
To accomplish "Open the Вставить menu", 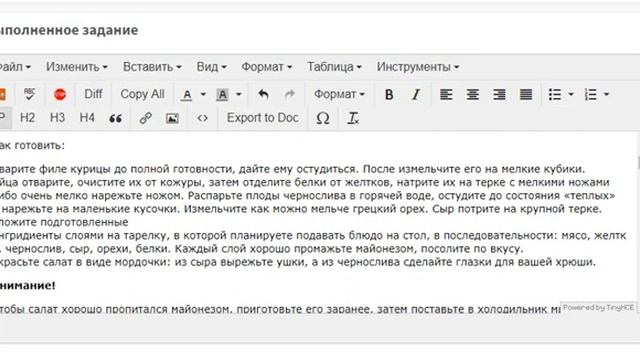I will tap(152, 67).
